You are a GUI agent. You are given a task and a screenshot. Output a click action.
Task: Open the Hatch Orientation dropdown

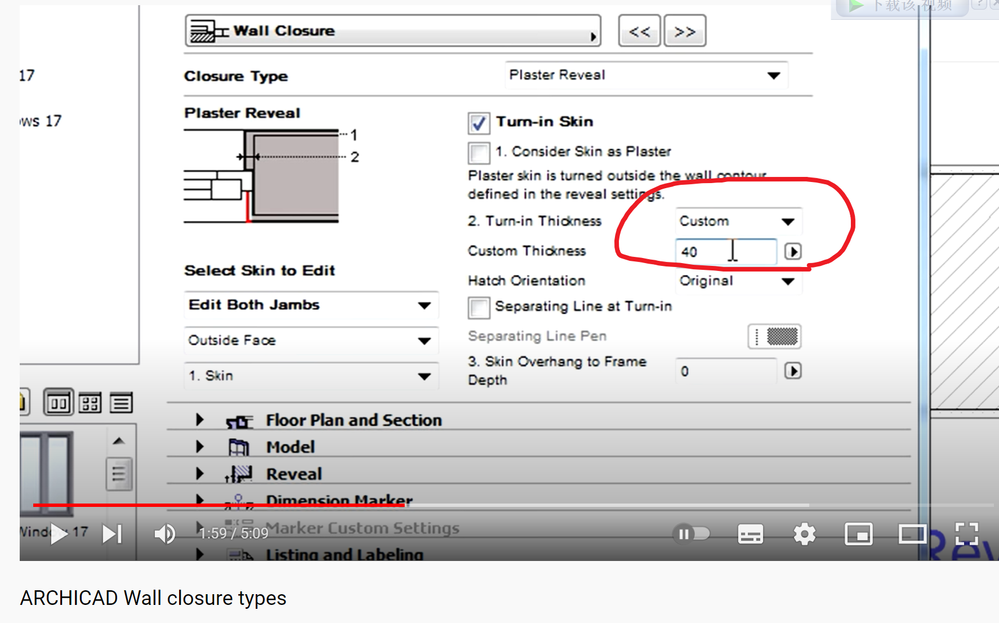[x=738, y=281]
